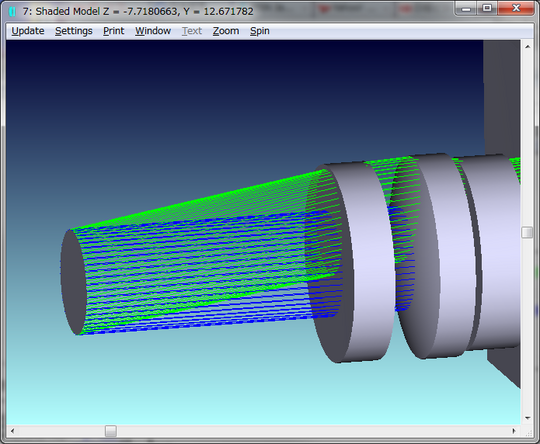This screenshot has width=540, height=444.
Task: Open the Spin menu
Action: tap(260, 31)
